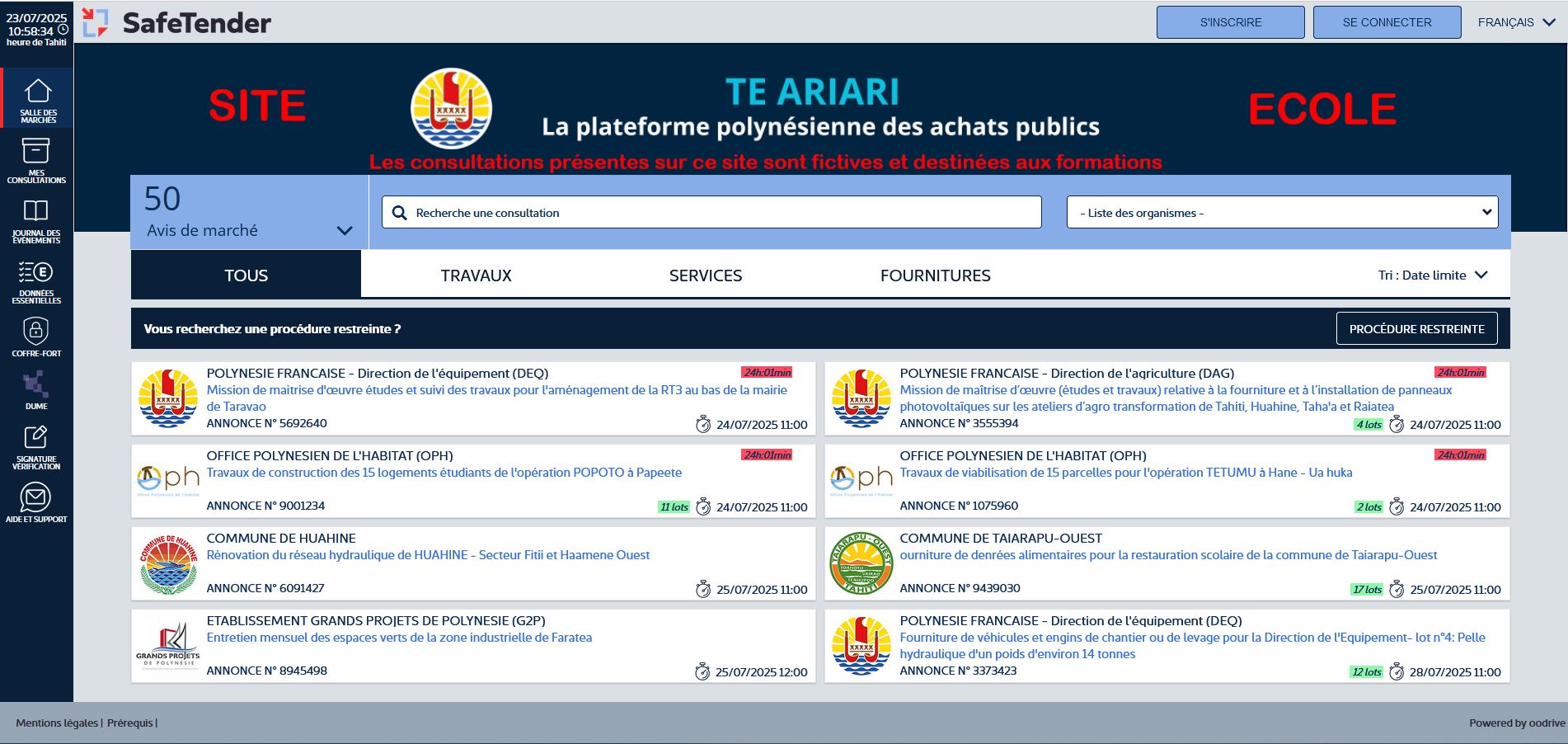Click DEQ logo for annonce 3373423

pos(861,646)
